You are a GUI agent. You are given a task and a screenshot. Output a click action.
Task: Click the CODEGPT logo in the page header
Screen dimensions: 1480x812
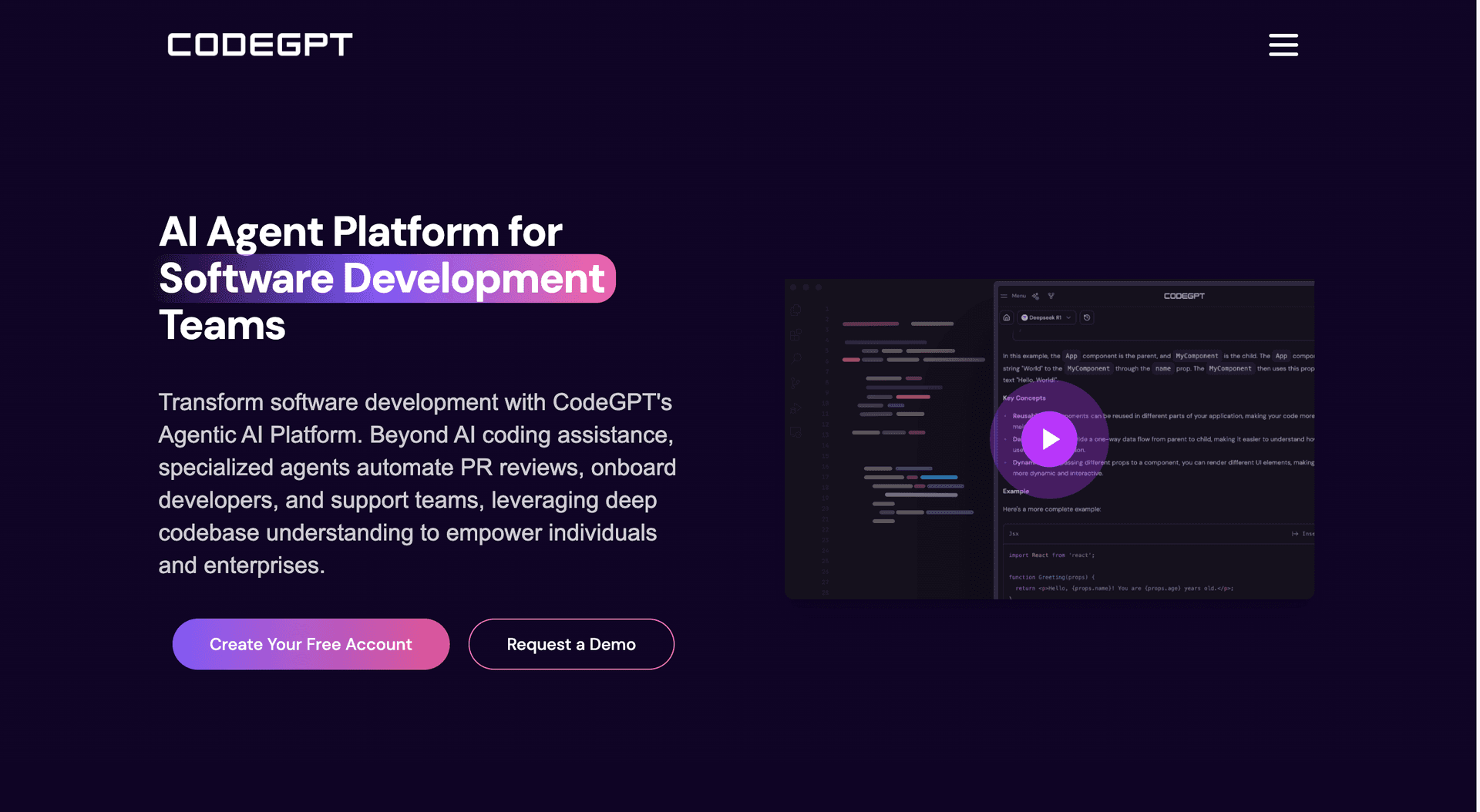(x=260, y=45)
